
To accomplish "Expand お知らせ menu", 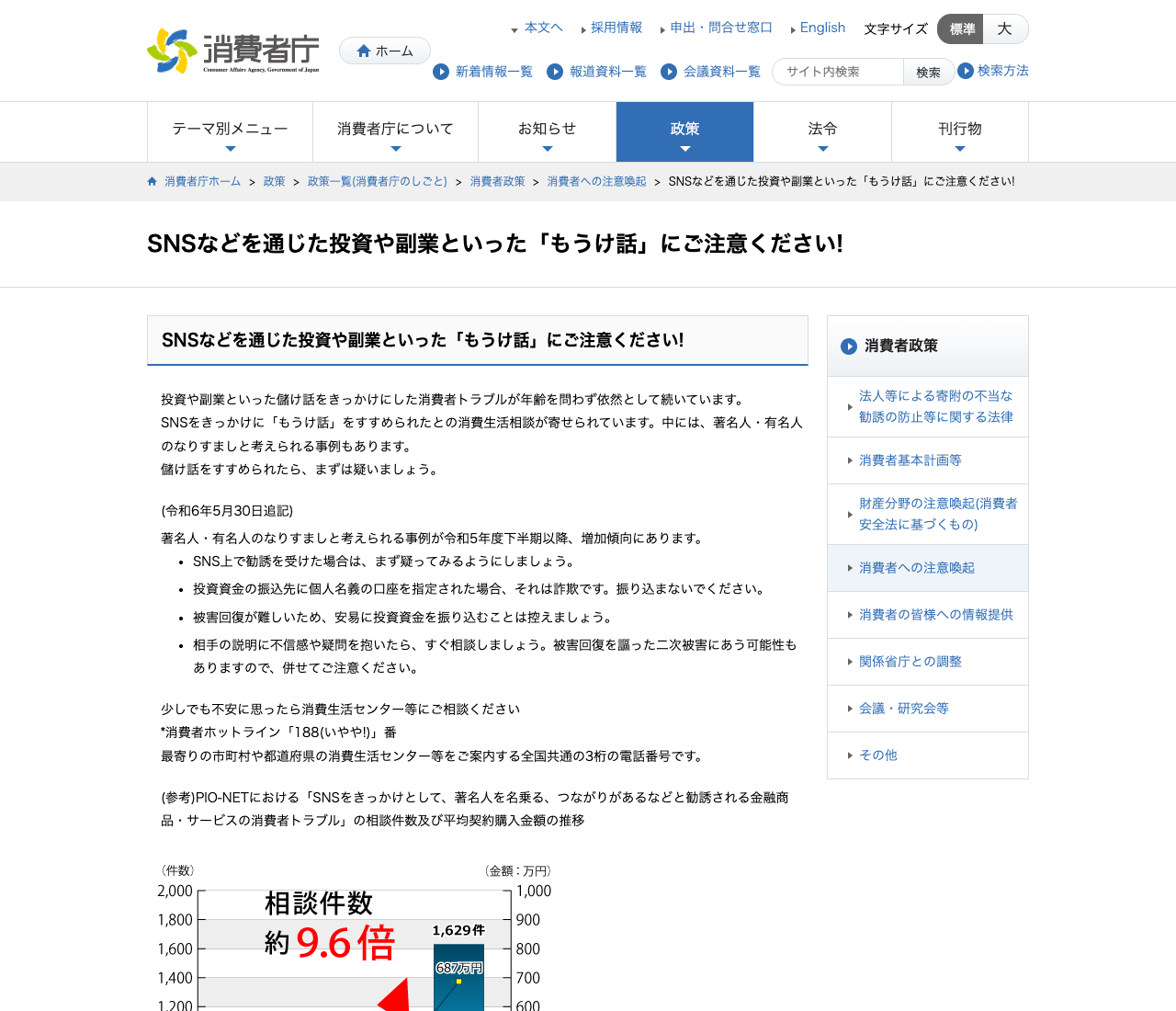I will click(547, 132).
